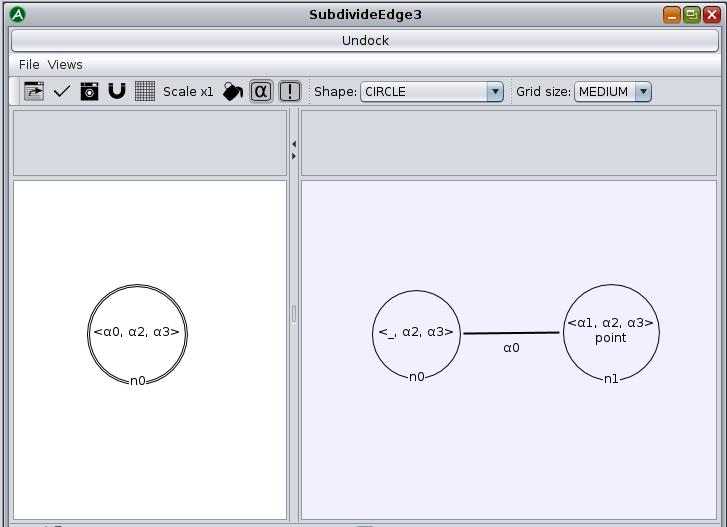Click the Grid size dropdown arrow
The height and width of the screenshot is (527, 727).
coord(643,92)
